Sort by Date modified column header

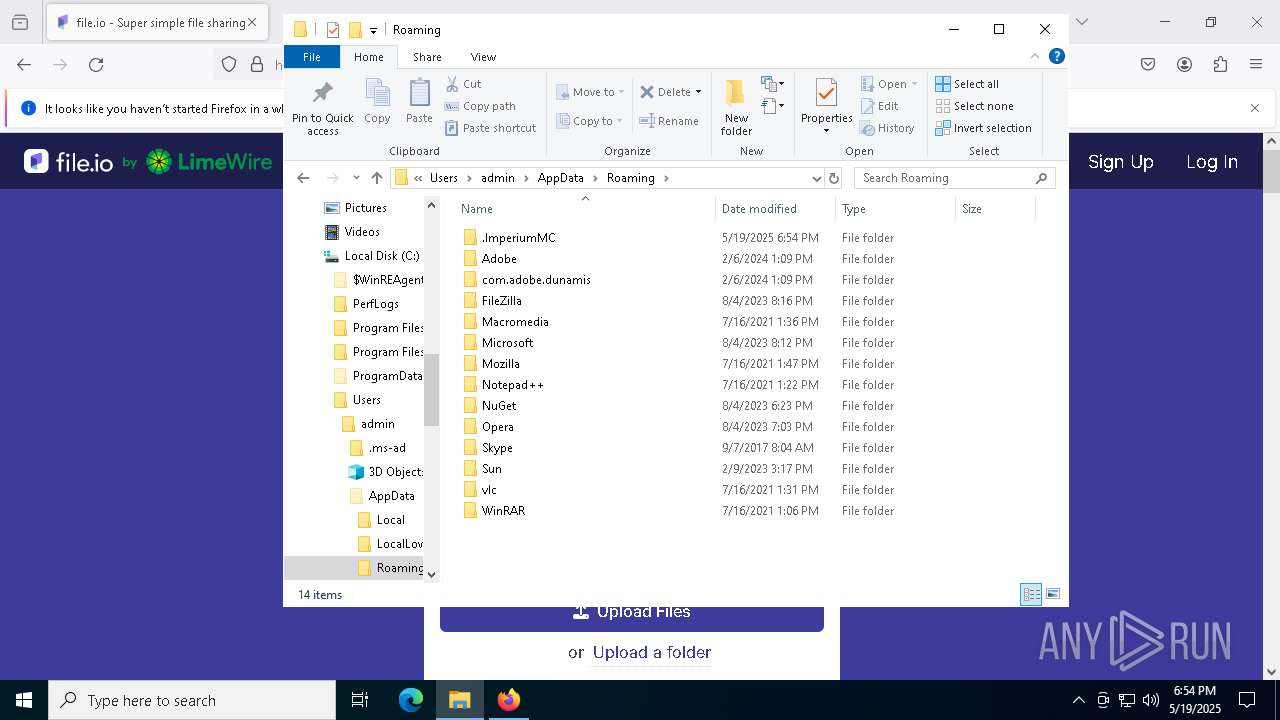click(759, 209)
